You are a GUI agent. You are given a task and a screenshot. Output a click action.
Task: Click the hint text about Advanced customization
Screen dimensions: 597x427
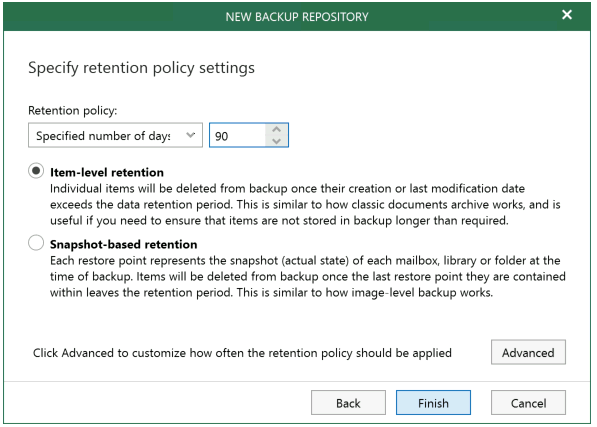click(242, 353)
